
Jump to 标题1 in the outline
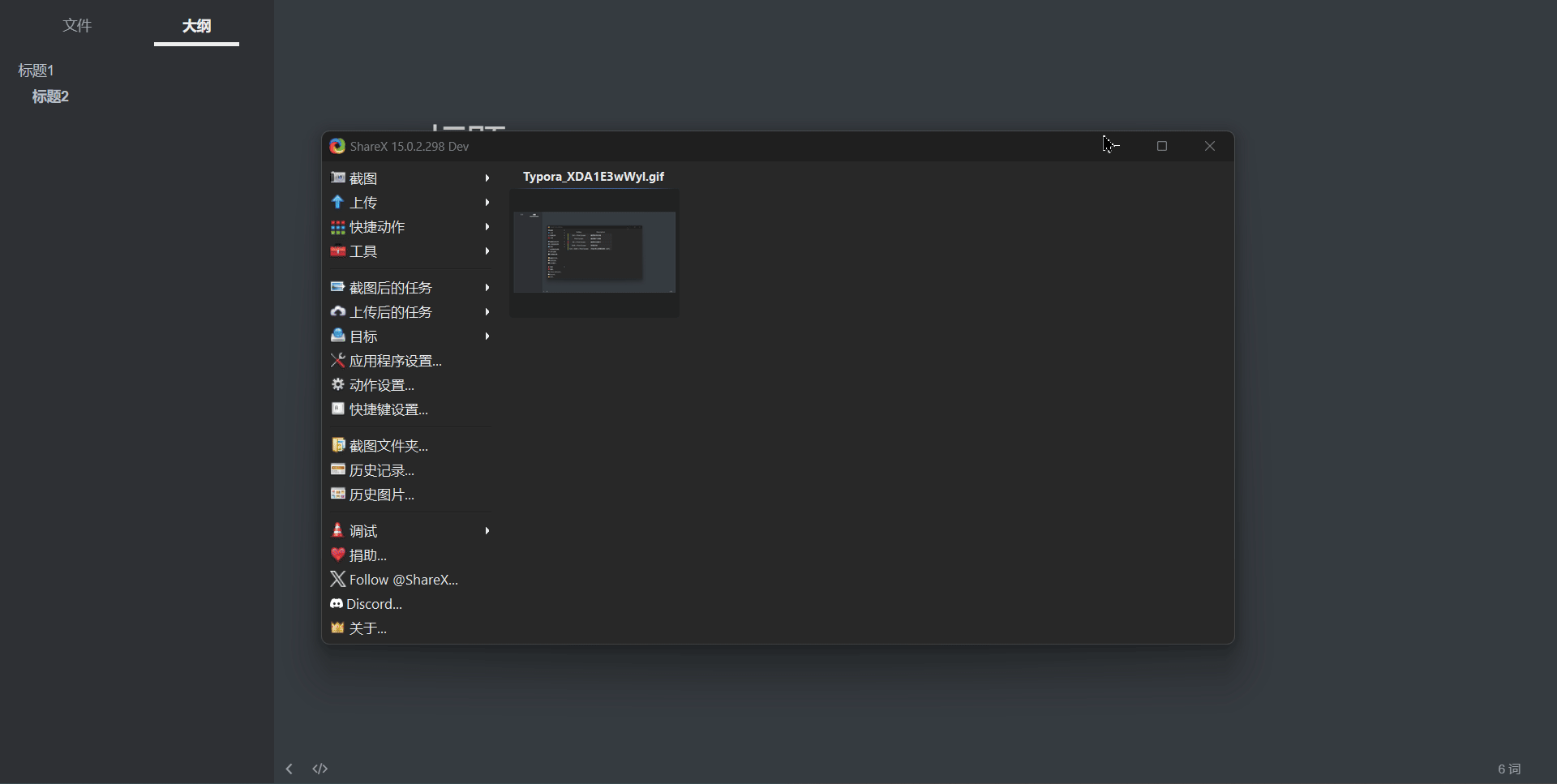click(x=36, y=71)
